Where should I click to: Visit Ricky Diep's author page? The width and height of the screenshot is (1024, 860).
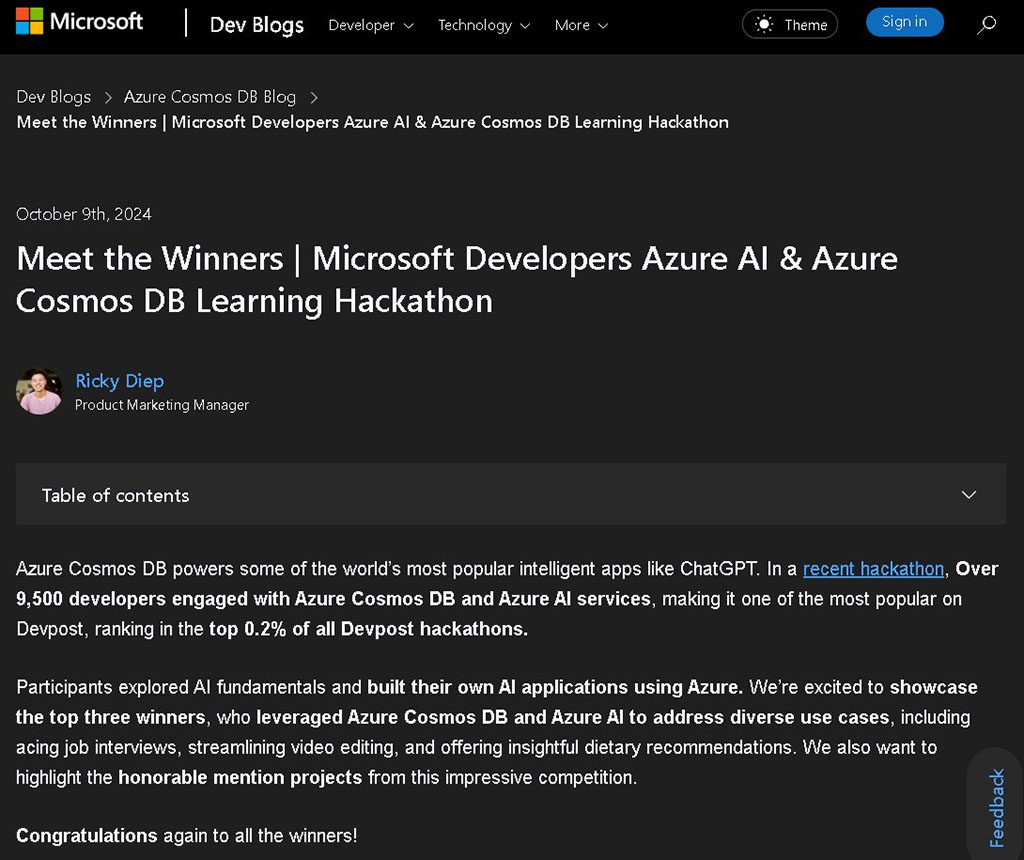tap(119, 381)
